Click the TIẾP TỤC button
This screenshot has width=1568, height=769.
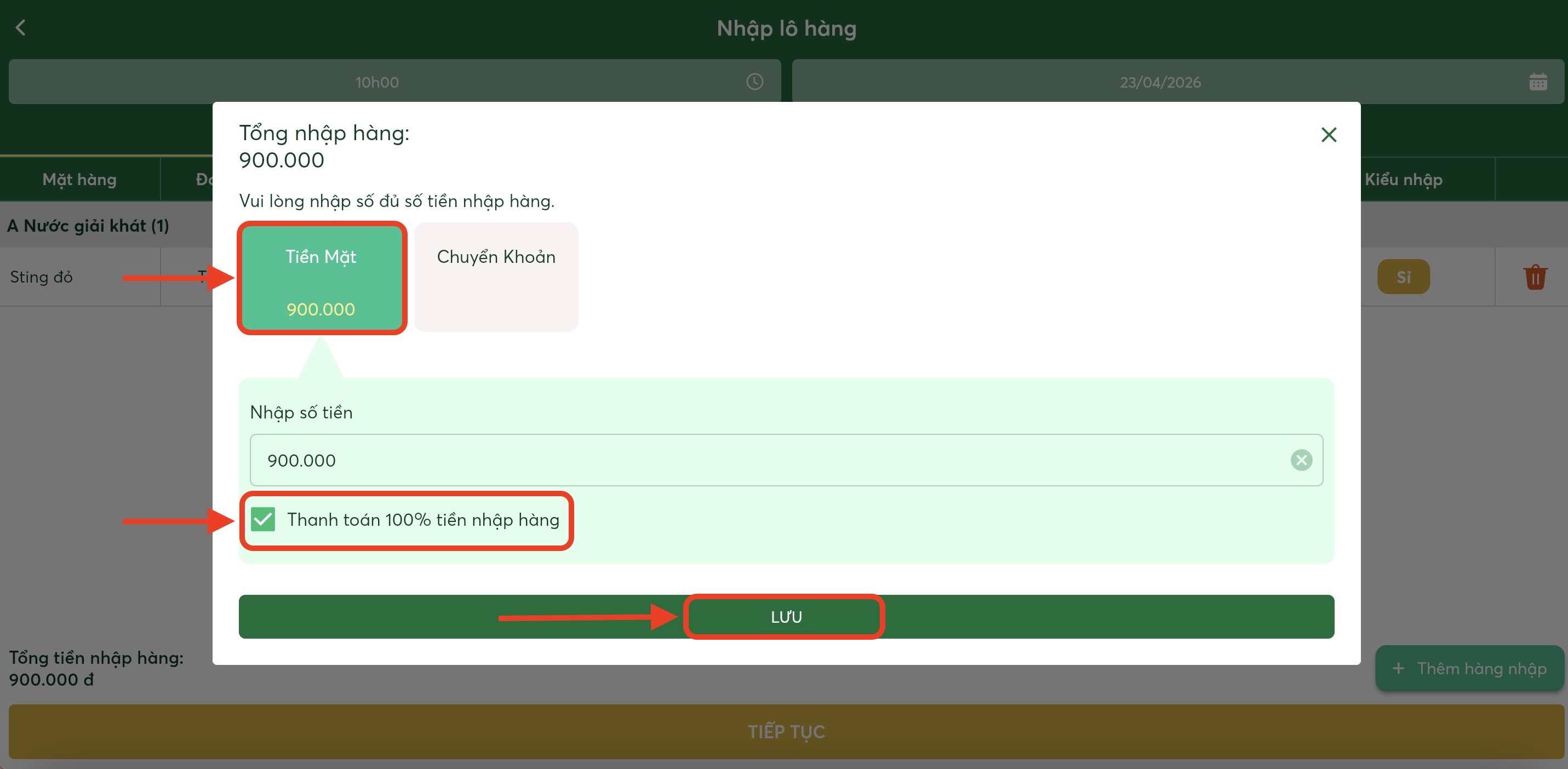786,731
